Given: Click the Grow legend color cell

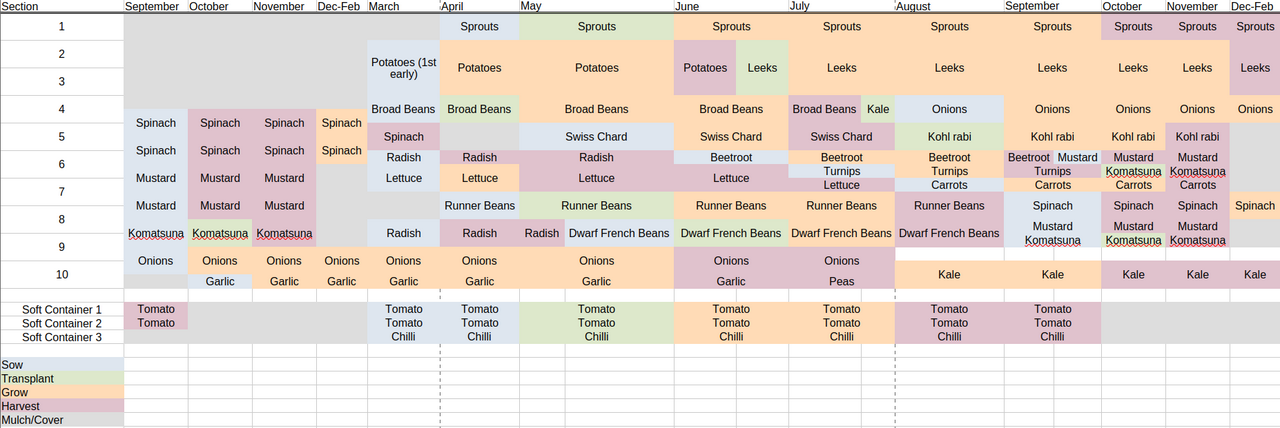Looking at the screenshot, I should click(x=62, y=393).
